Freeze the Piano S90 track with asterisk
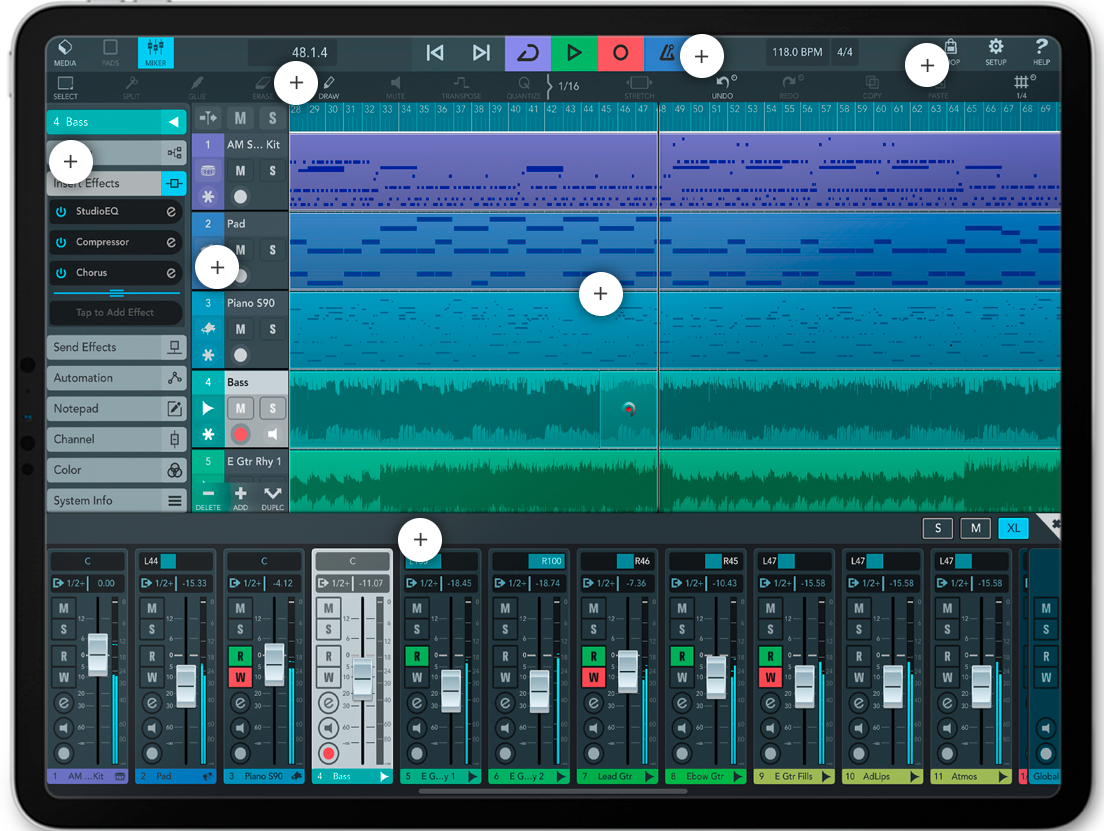The image size is (1104, 831). pos(208,355)
